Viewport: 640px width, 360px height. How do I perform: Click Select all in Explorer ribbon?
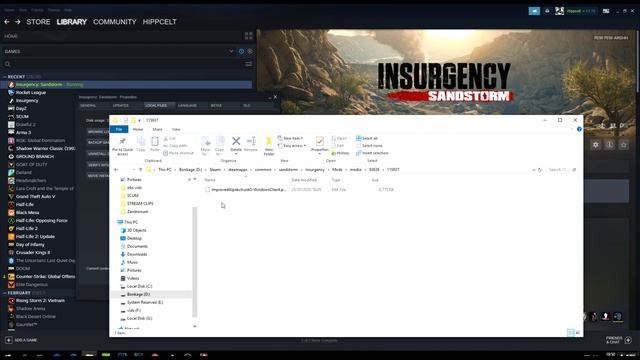(367, 138)
